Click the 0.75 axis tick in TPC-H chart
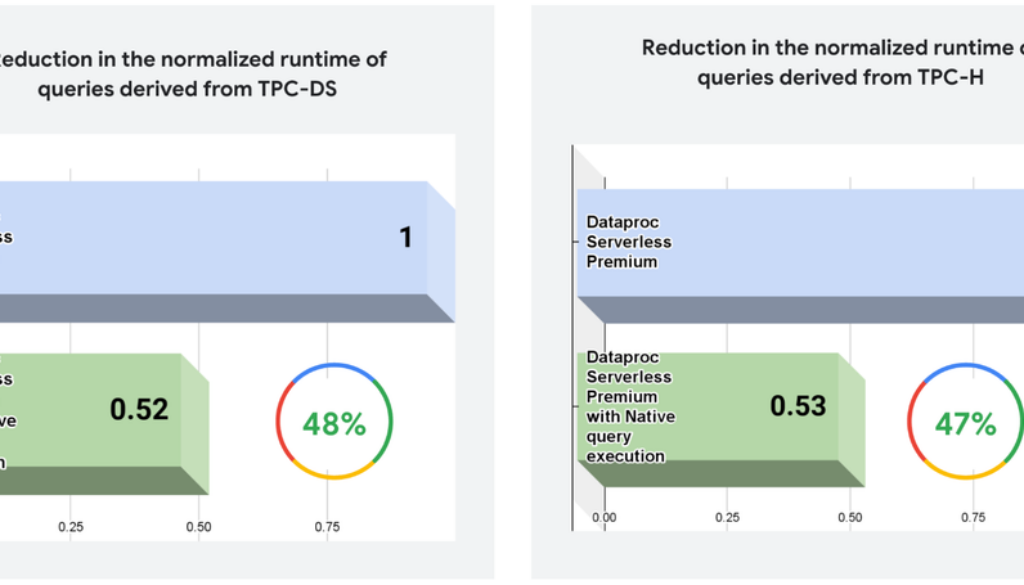The width and height of the screenshot is (1024, 585). (x=972, y=518)
